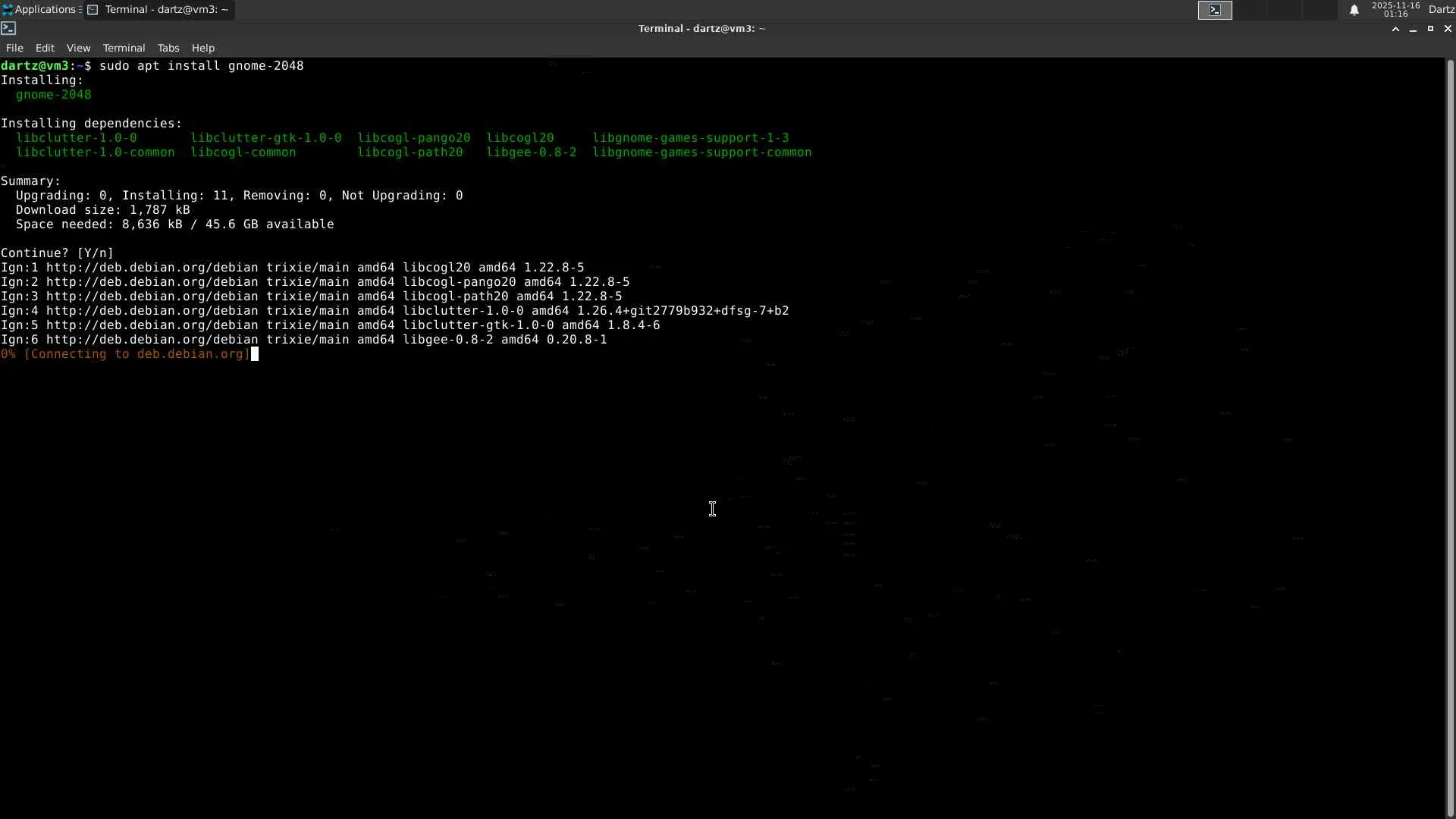Open the Dartz user session menu
Image resolution: width=1456 pixels, height=819 pixels.
[x=1441, y=10]
